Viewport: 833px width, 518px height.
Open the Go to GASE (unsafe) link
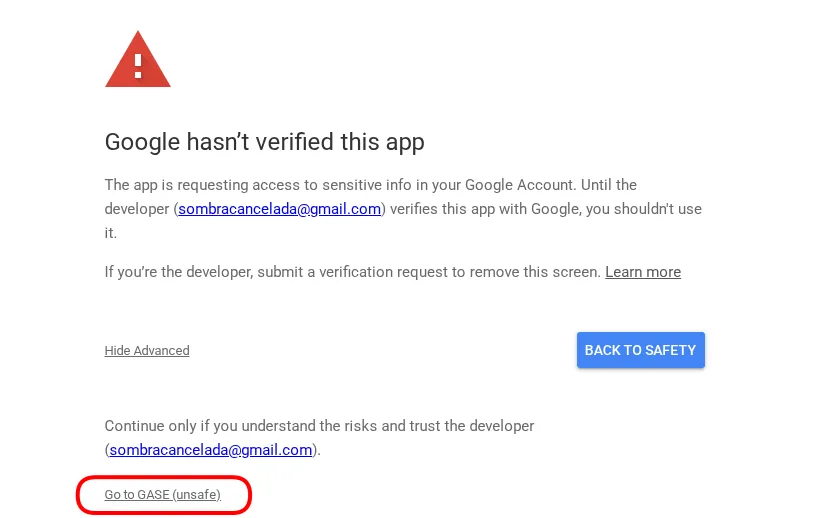pyautogui.click(x=163, y=495)
